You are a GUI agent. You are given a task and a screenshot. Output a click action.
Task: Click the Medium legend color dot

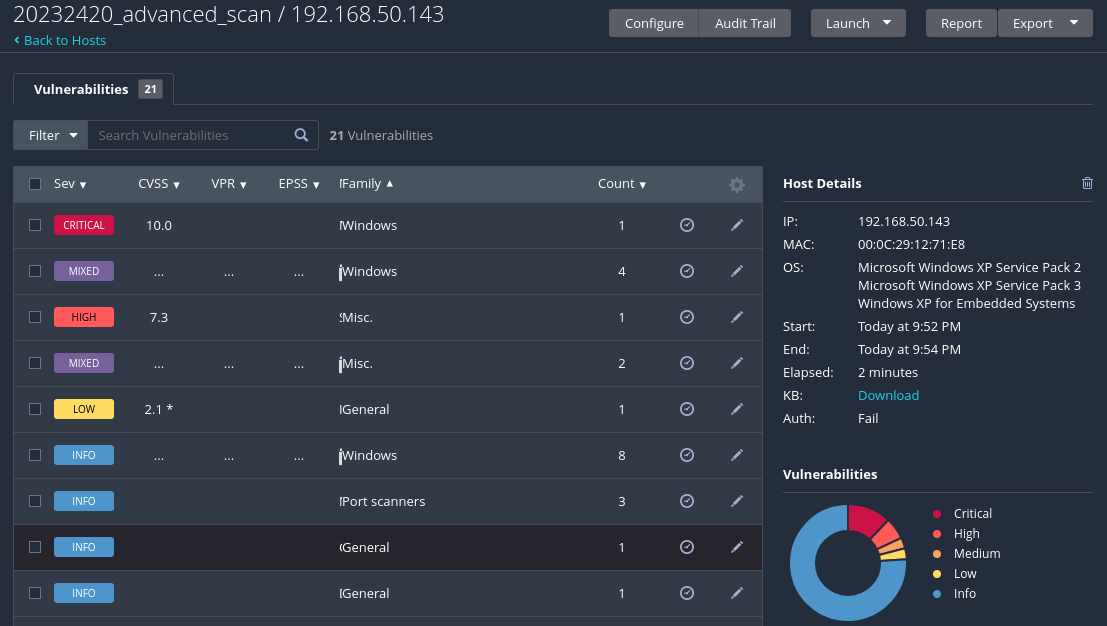(x=937, y=554)
